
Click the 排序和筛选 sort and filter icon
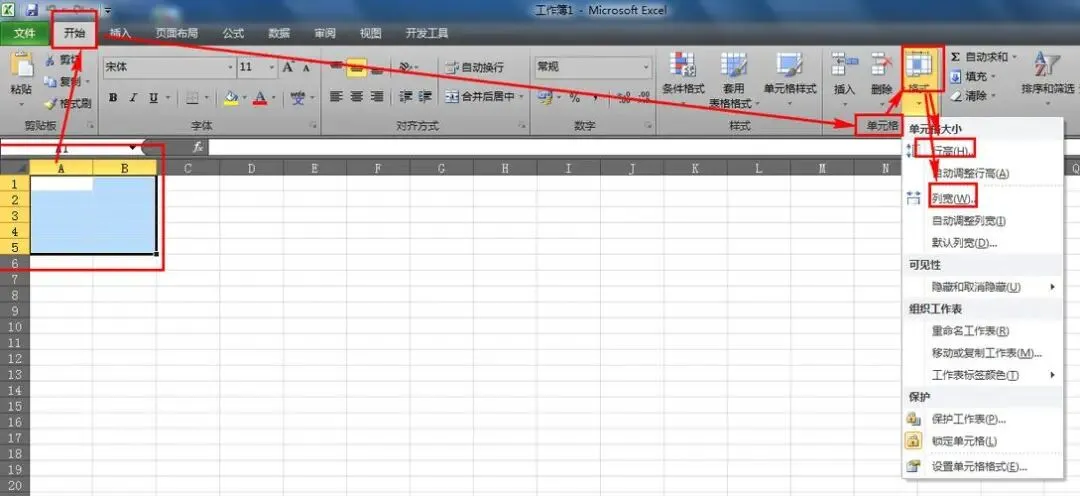pos(1047,64)
